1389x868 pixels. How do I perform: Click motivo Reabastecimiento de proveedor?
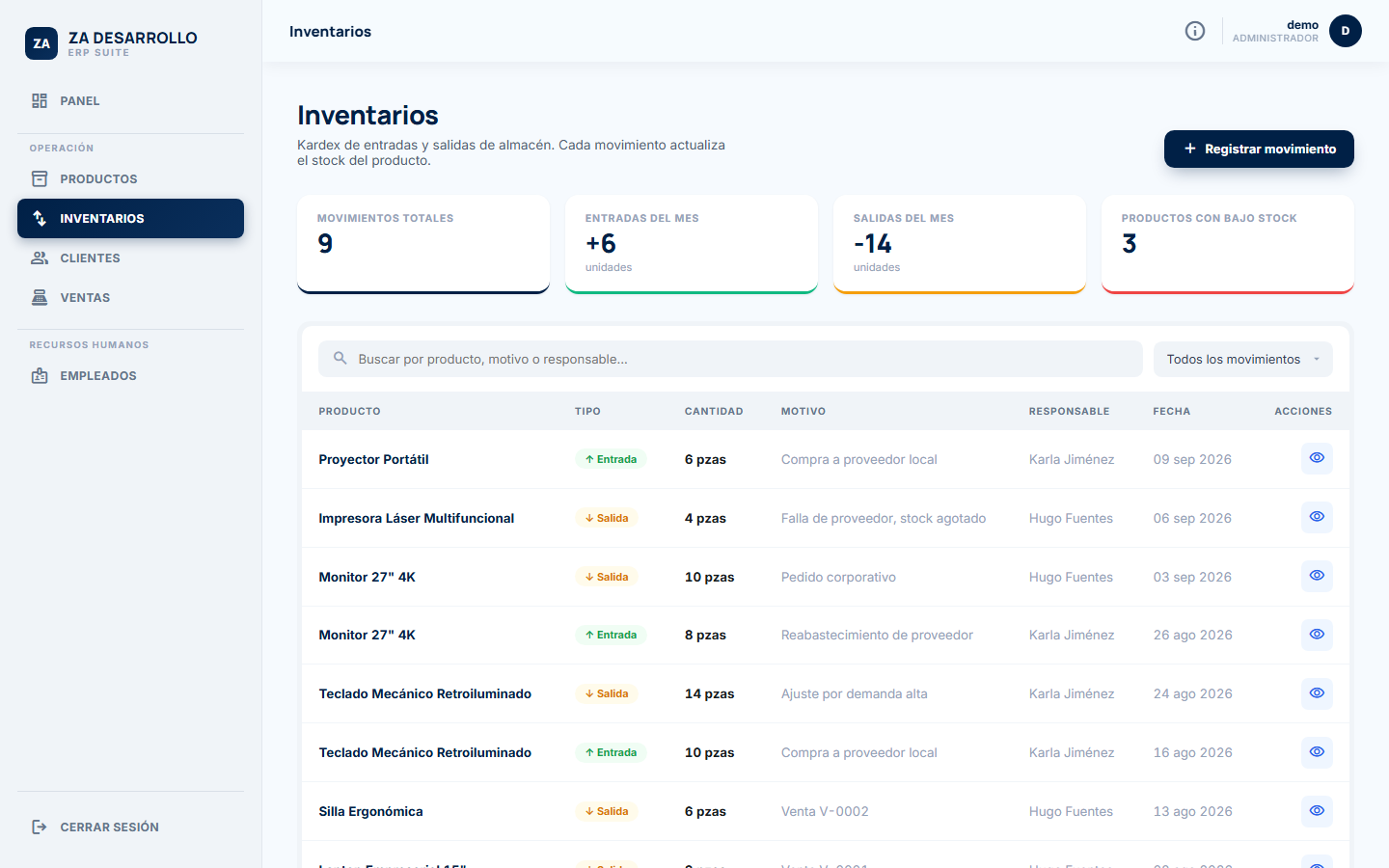pyautogui.click(x=877, y=635)
